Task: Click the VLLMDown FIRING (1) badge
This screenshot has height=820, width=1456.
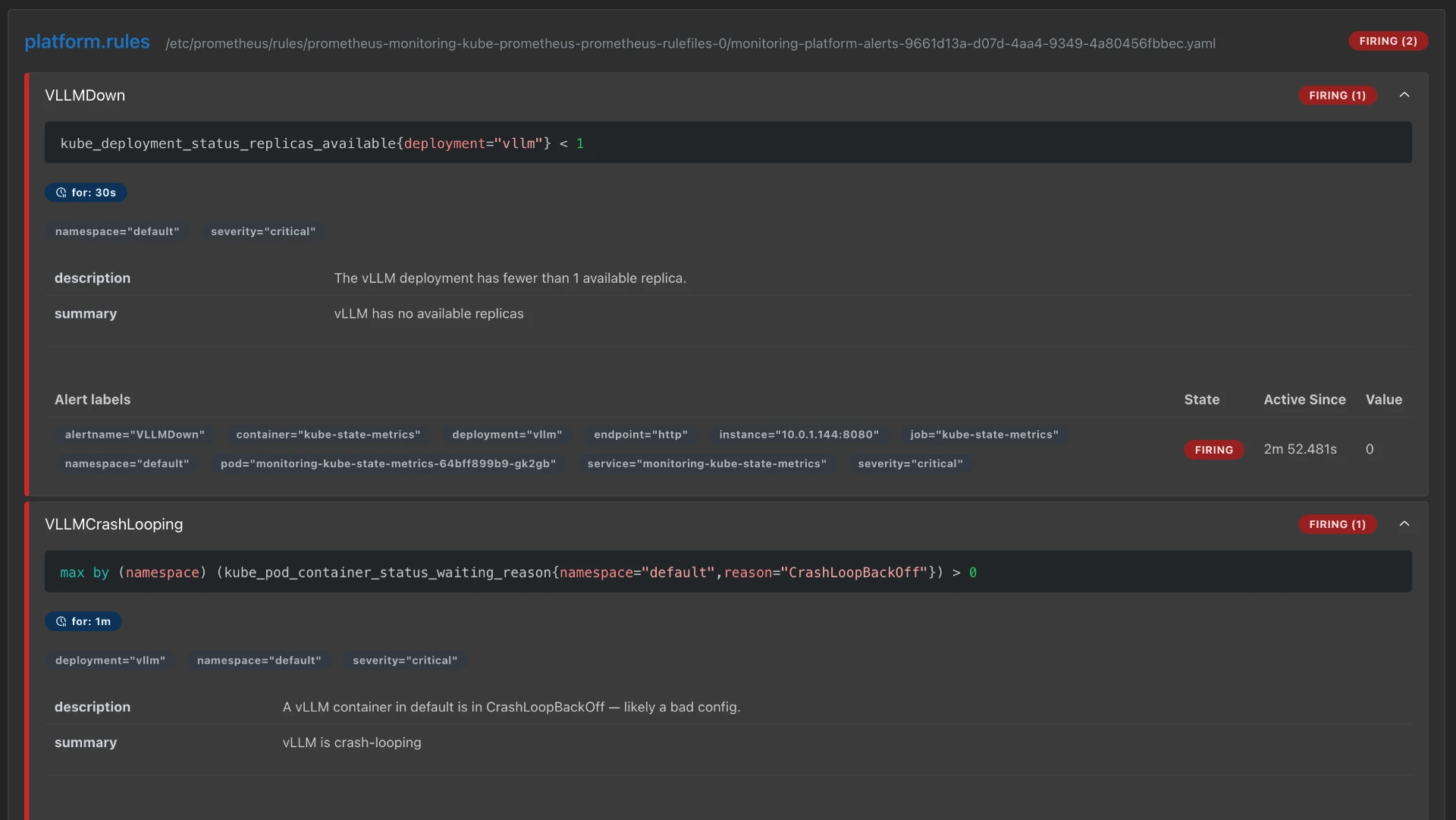Action: [x=1337, y=96]
